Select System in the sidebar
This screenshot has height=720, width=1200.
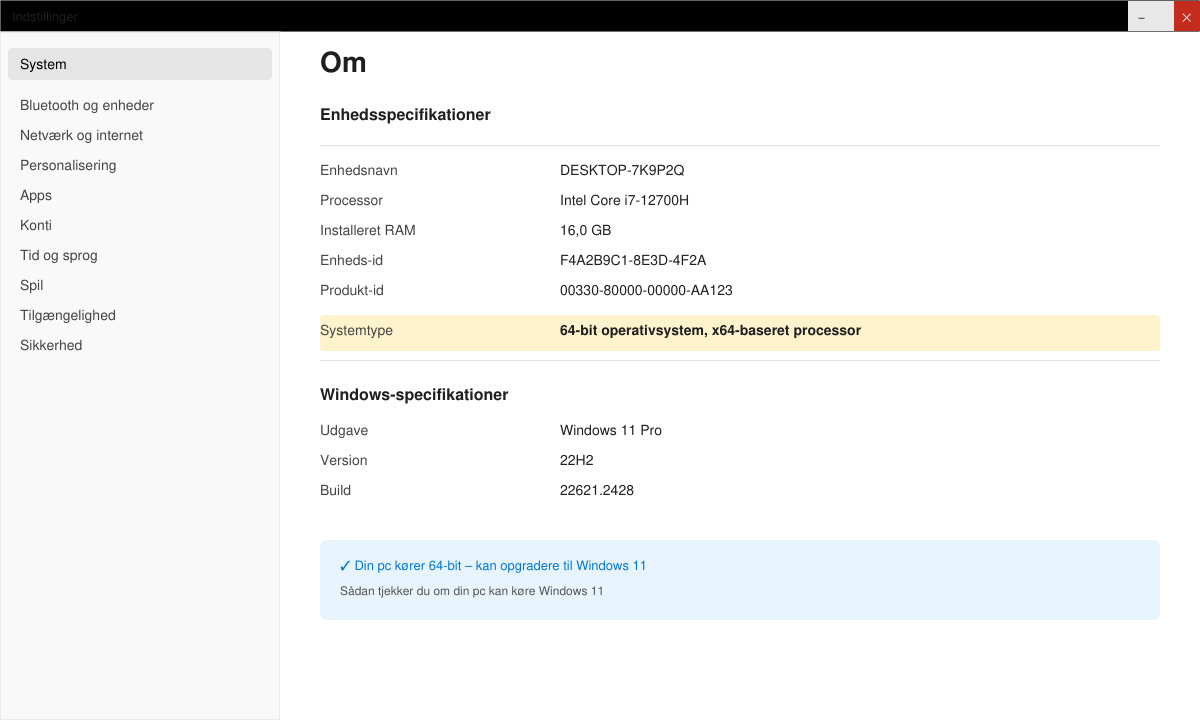[x=140, y=64]
